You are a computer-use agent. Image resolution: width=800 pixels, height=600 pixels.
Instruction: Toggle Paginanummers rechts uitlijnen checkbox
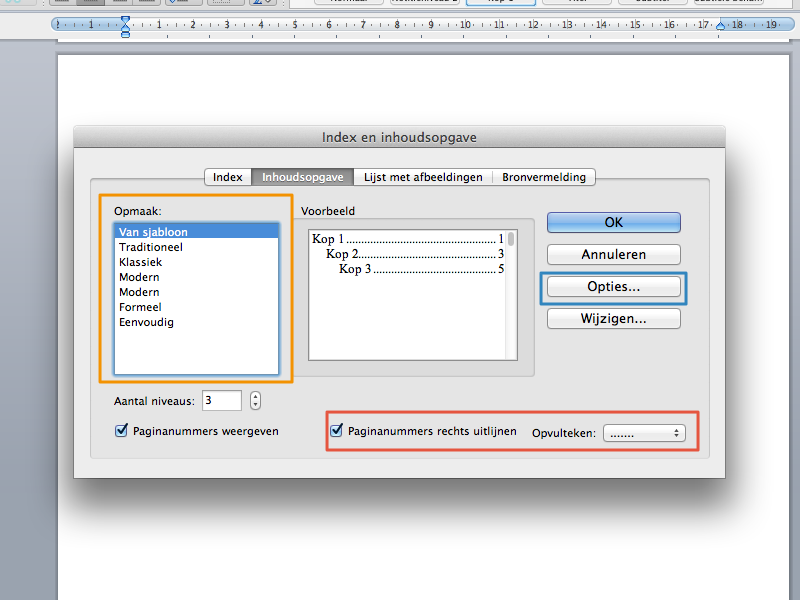[x=336, y=431]
